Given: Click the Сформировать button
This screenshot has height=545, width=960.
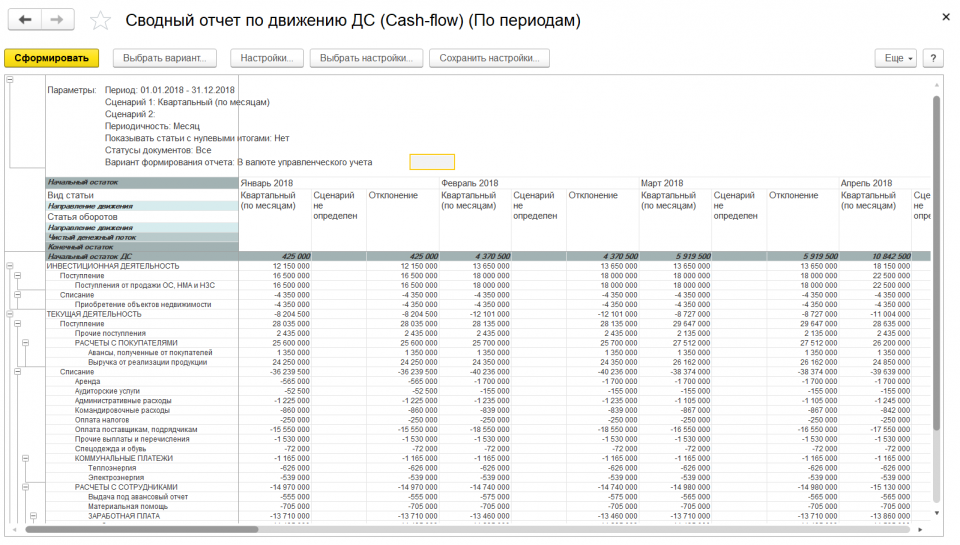Looking at the screenshot, I should coord(51,58).
